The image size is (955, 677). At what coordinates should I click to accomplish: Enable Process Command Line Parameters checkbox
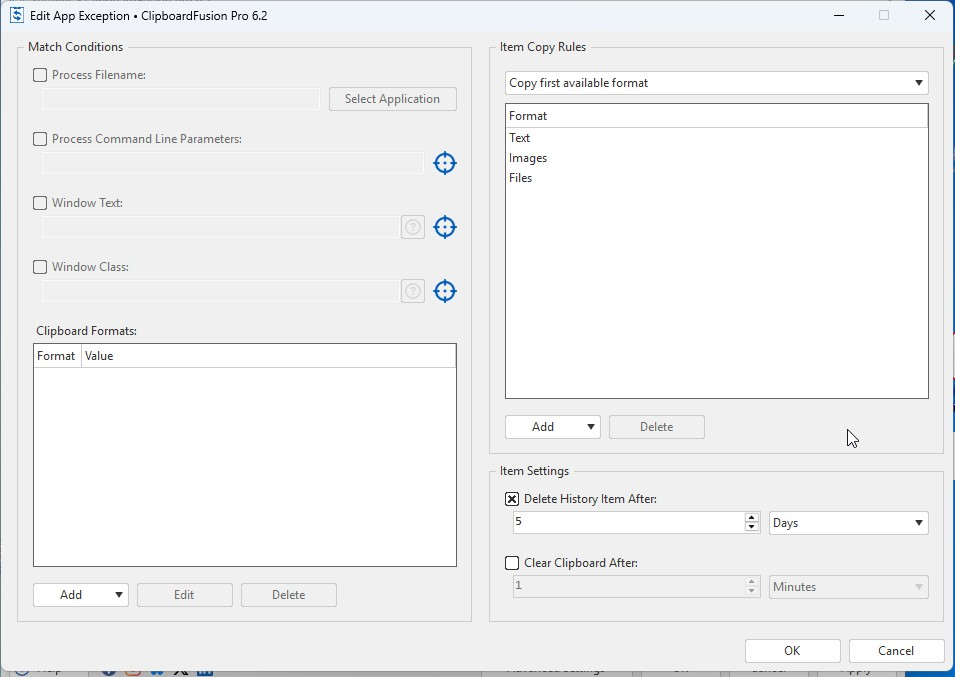pyautogui.click(x=40, y=139)
